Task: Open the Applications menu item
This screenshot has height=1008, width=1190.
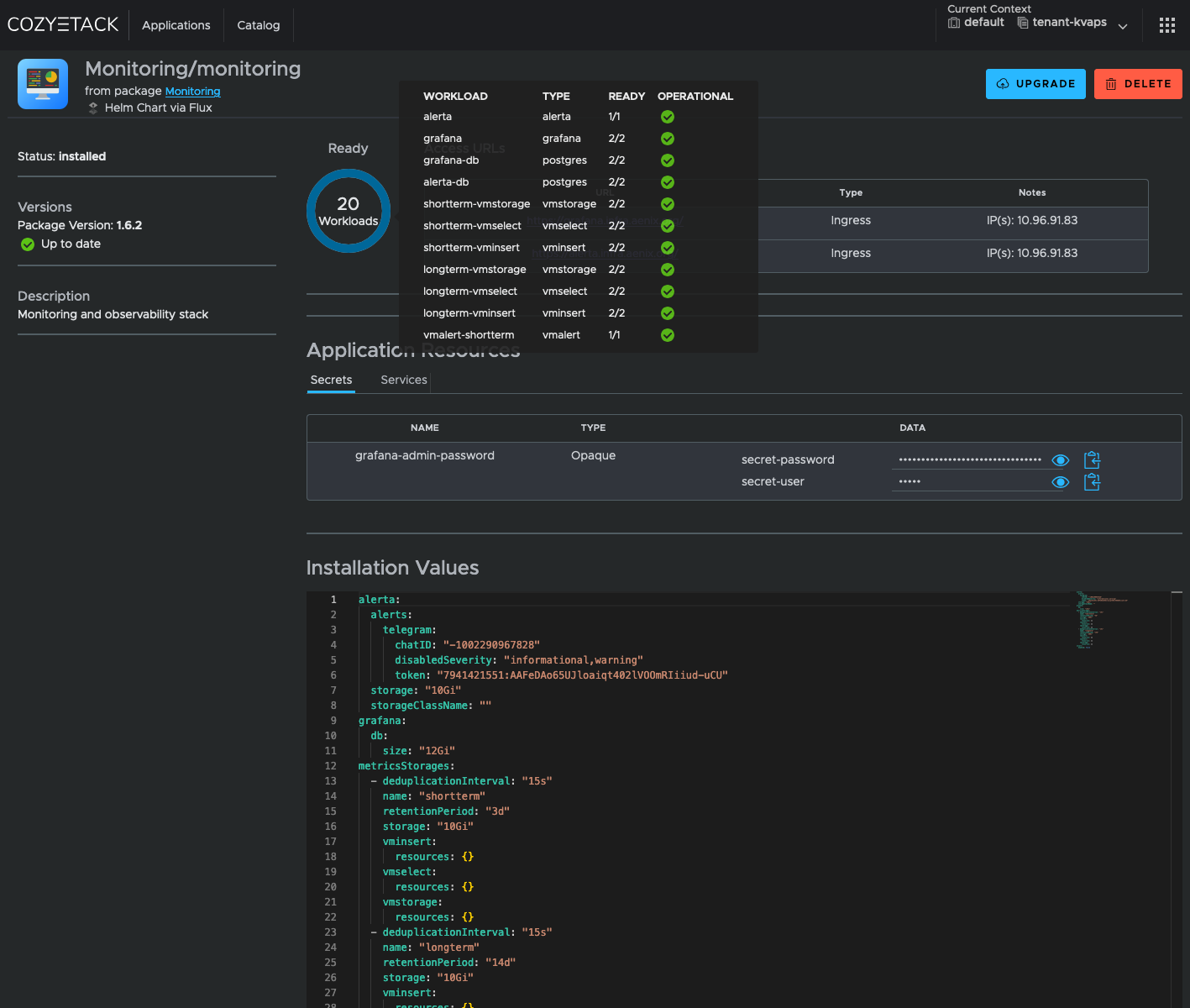Action: coord(176,25)
